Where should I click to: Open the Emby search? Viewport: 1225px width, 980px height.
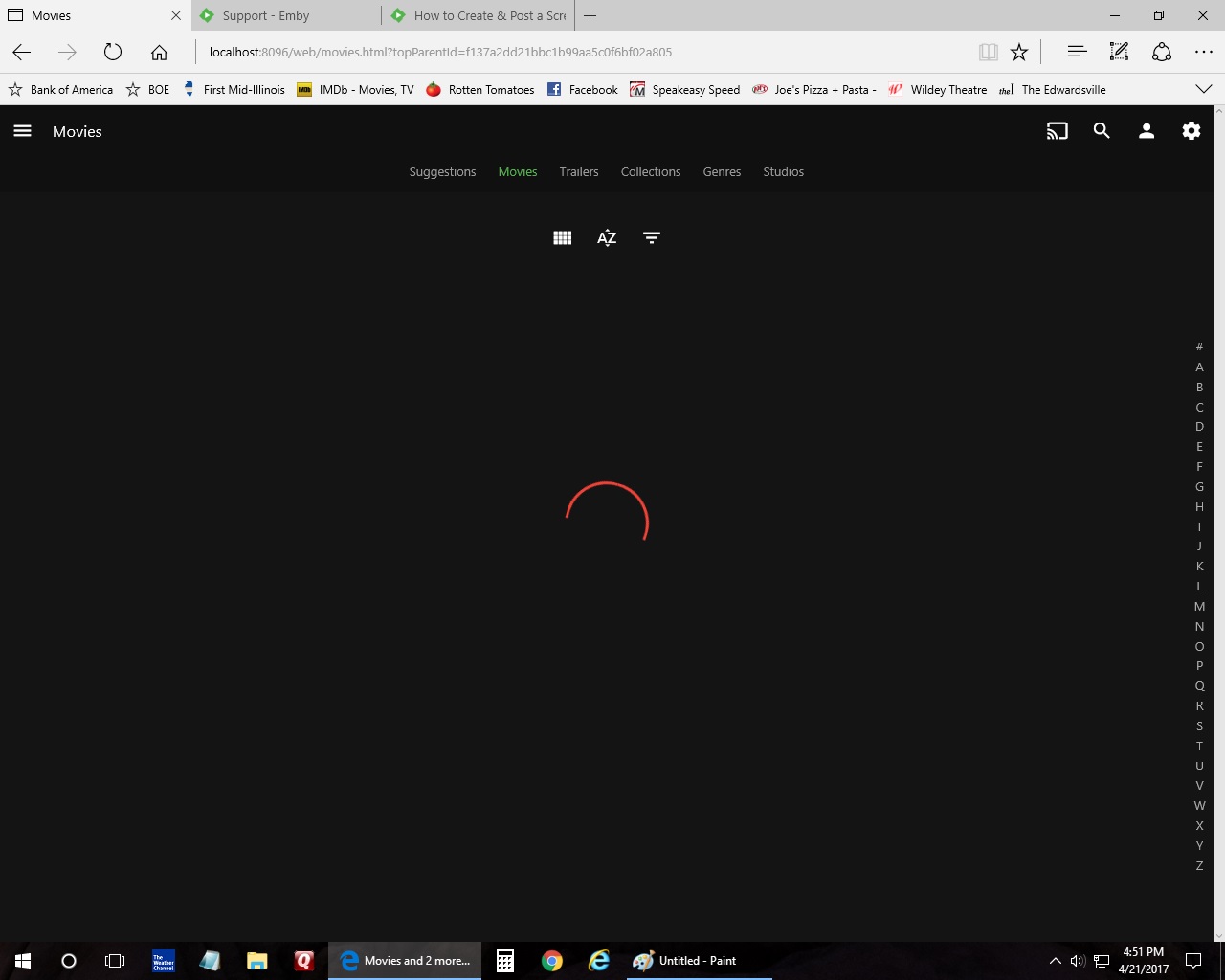pyautogui.click(x=1102, y=131)
